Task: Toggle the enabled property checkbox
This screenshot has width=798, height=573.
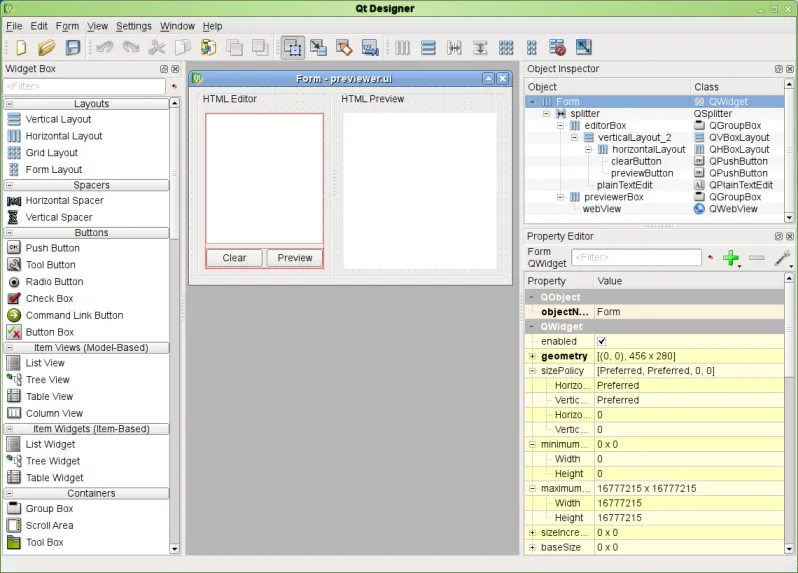Action: click(x=602, y=341)
